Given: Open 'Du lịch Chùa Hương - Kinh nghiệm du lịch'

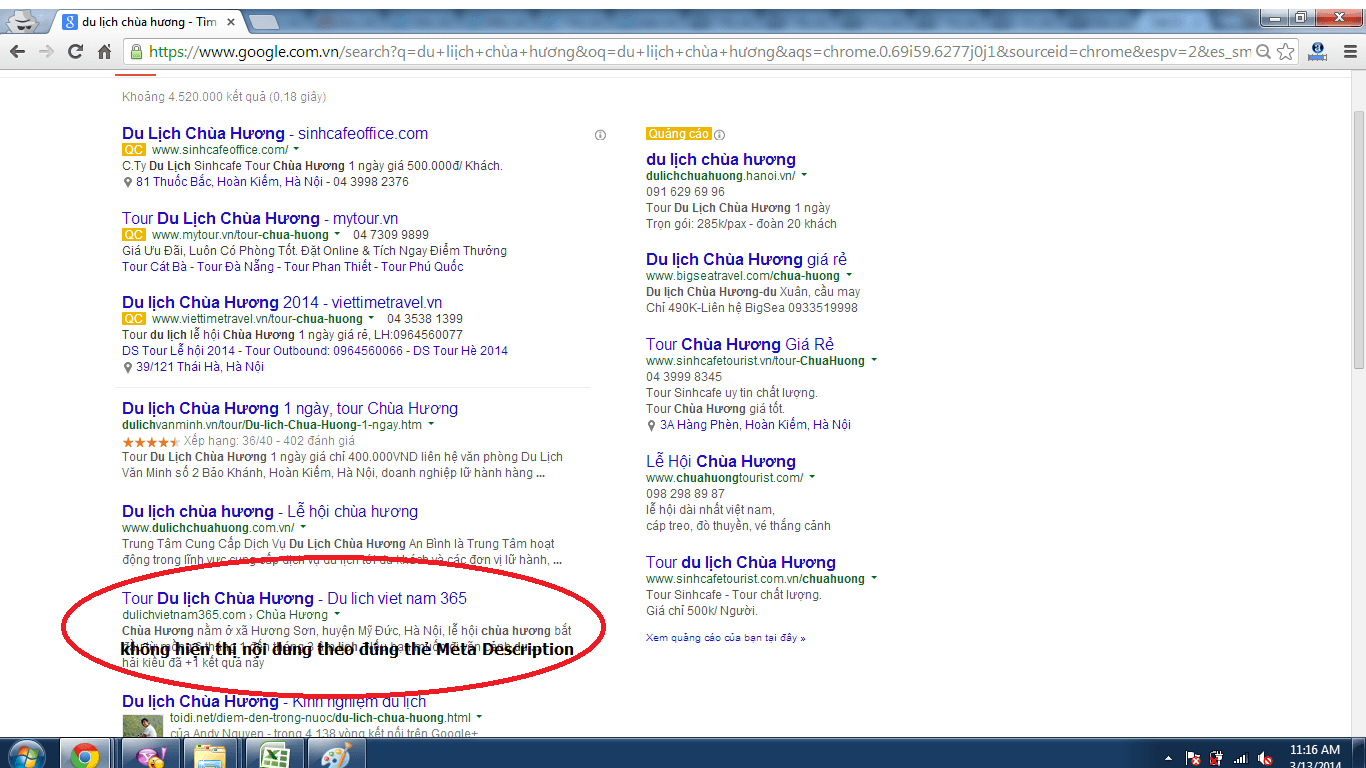Looking at the screenshot, I should point(274,701).
